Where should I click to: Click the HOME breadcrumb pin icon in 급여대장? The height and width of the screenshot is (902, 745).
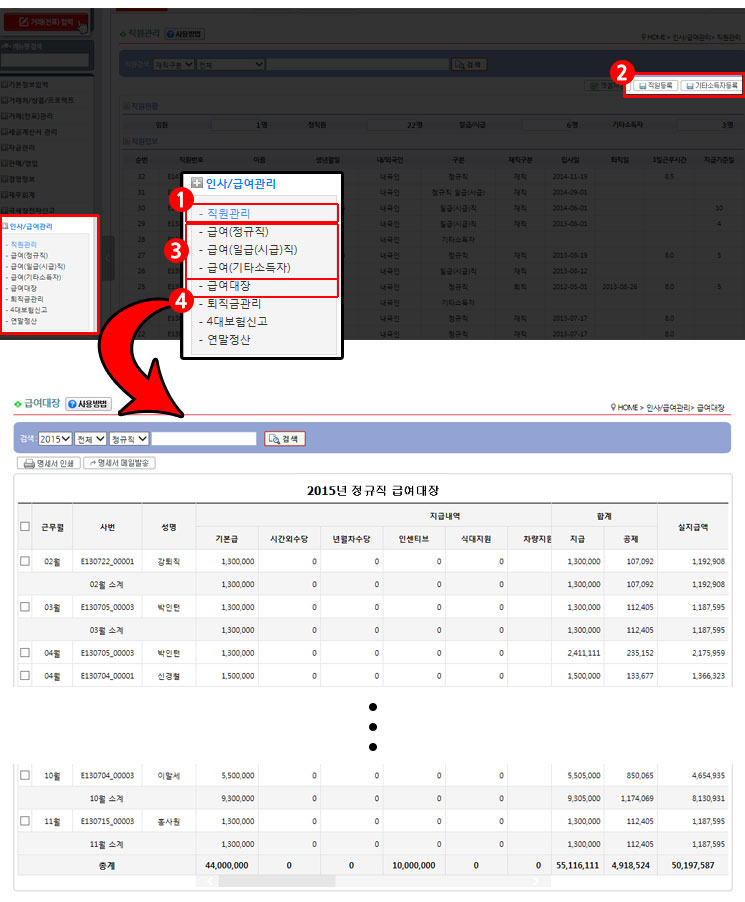(x=612, y=408)
